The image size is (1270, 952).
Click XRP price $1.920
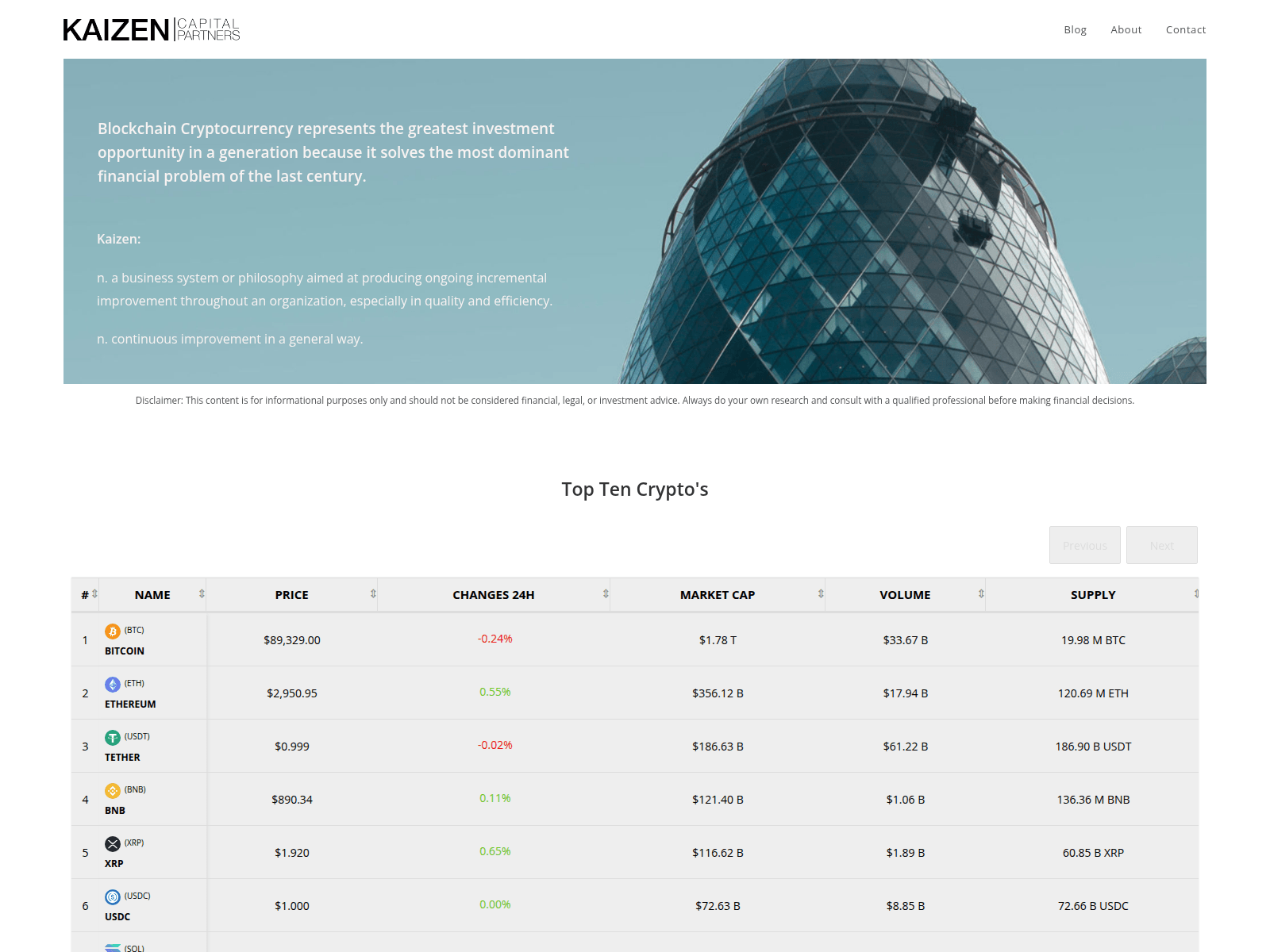click(x=292, y=853)
